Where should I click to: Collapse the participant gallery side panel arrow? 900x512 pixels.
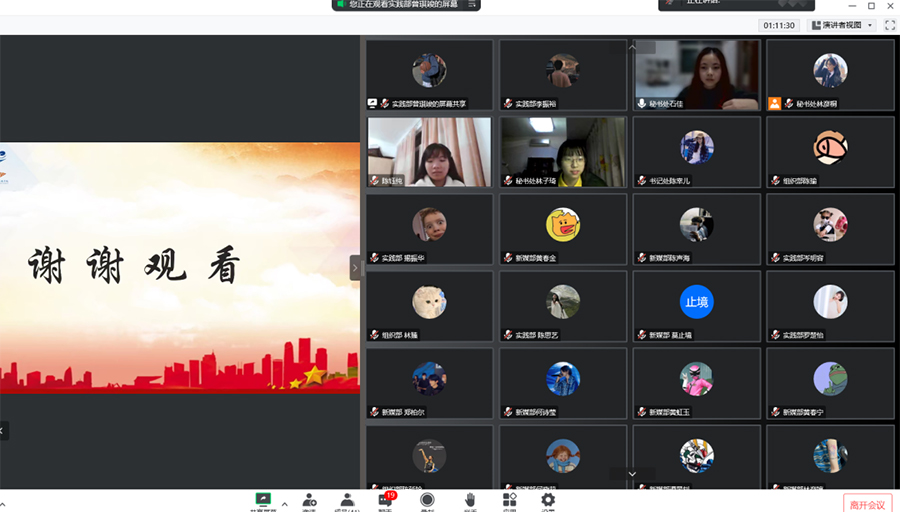(354, 267)
